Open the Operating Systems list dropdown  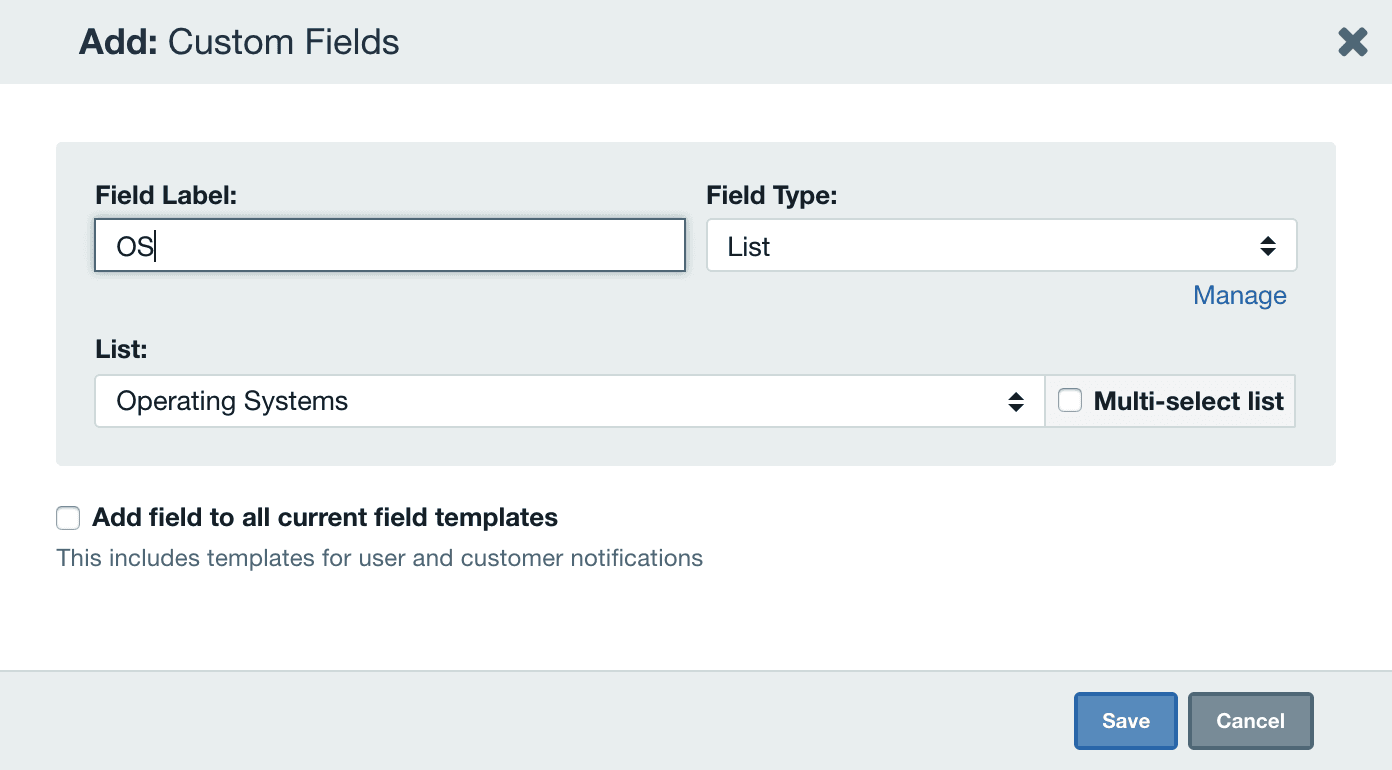pos(570,401)
